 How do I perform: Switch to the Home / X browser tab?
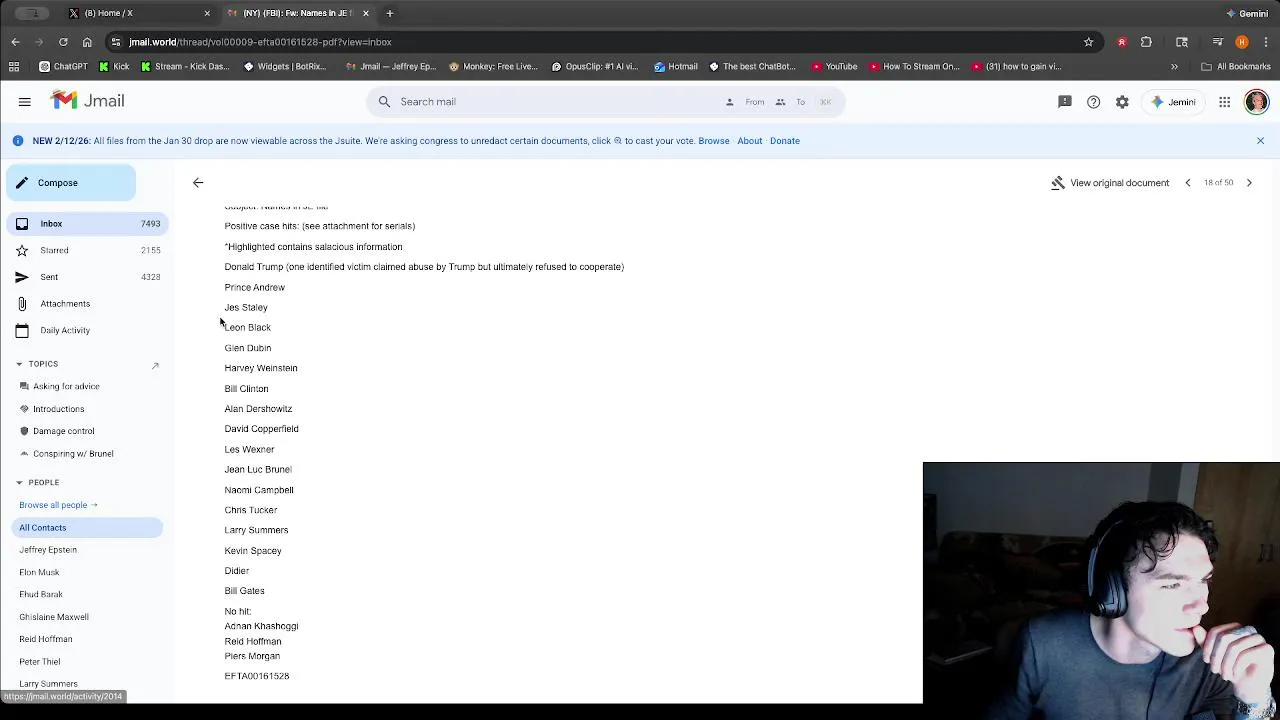pyautogui.click(x=138, y=13)
